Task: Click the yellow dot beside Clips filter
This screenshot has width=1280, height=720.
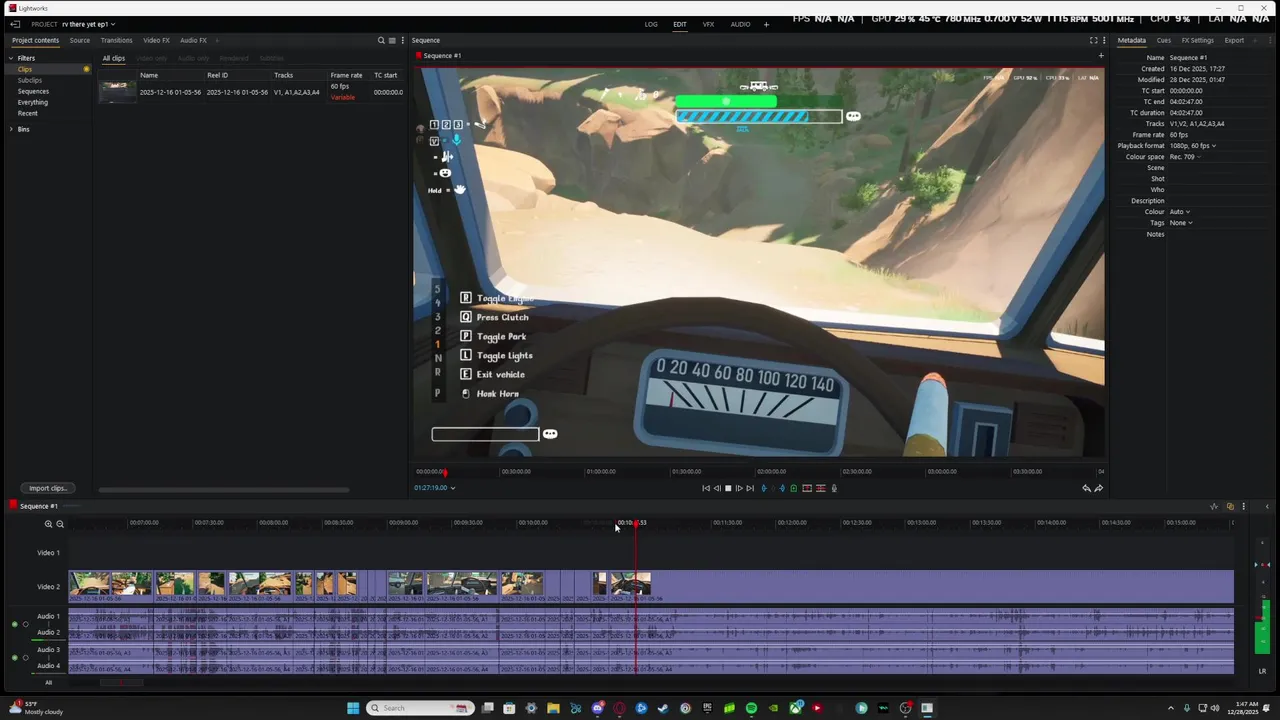Action: click(x=87, y=69)
